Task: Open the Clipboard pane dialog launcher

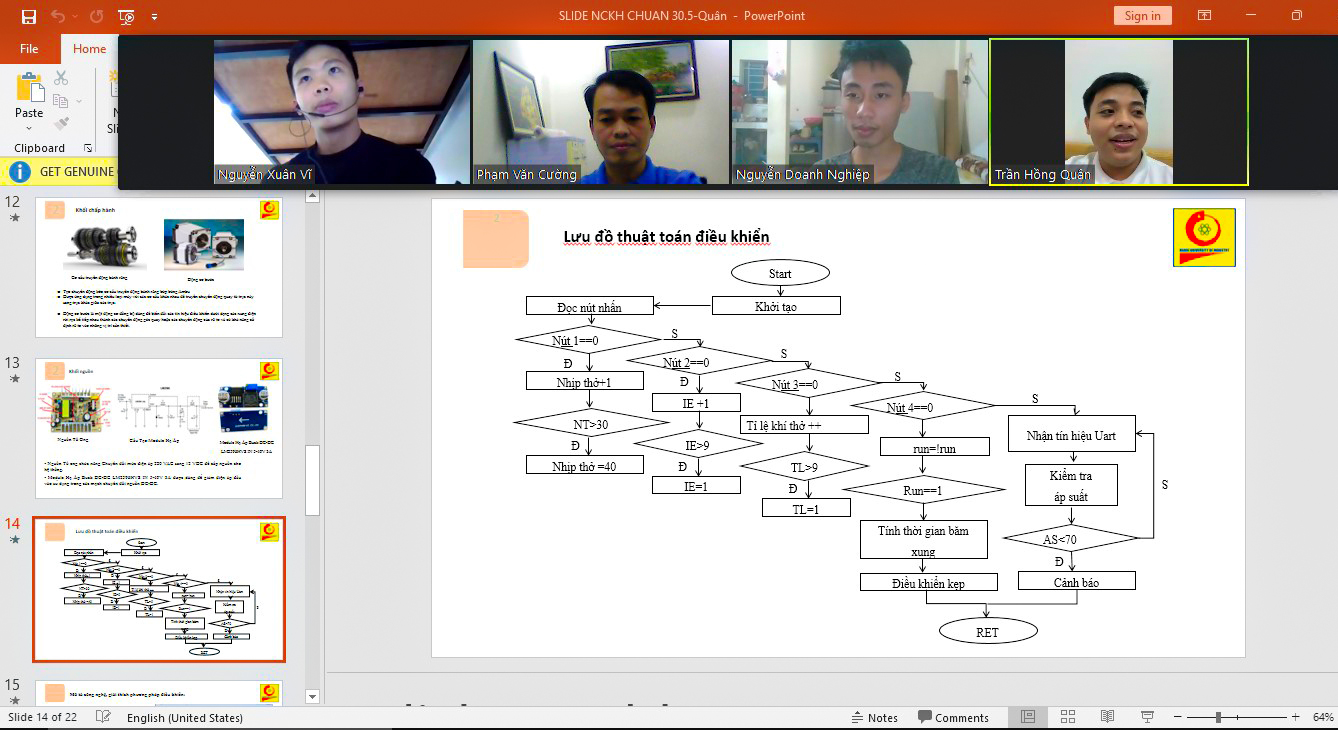Action: click(87, 148)
